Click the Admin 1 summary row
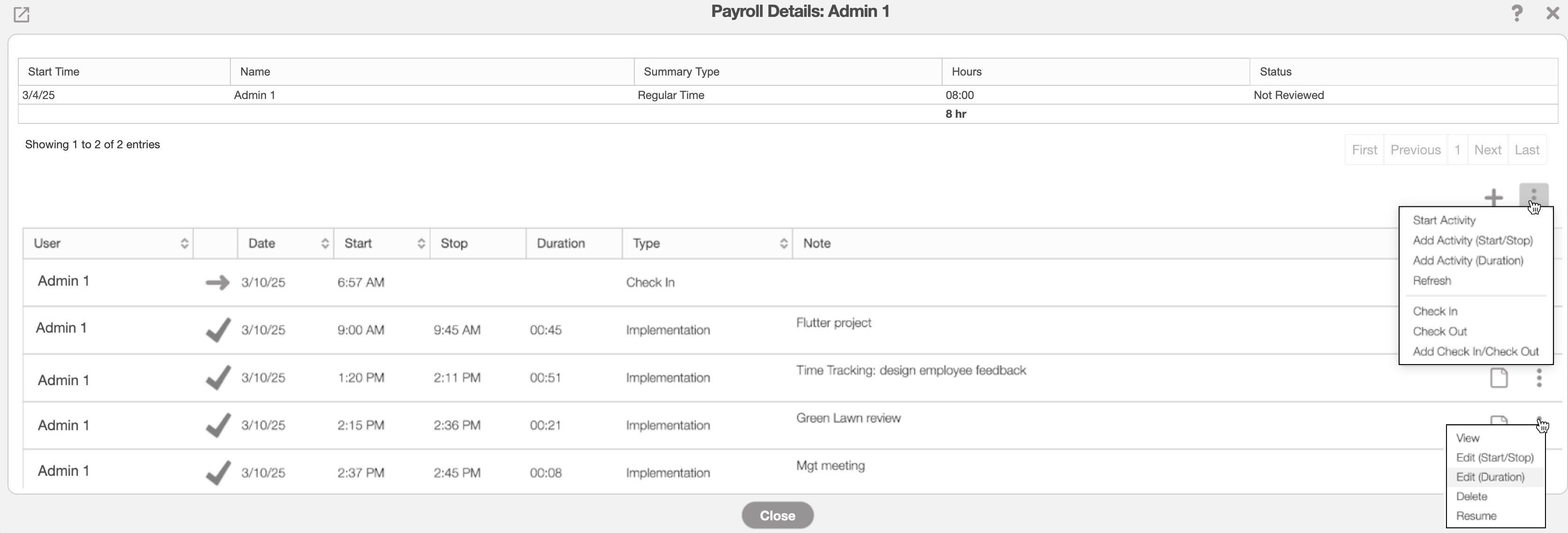The height and width of the screenshot is (533, 1568). click(254, 95)
